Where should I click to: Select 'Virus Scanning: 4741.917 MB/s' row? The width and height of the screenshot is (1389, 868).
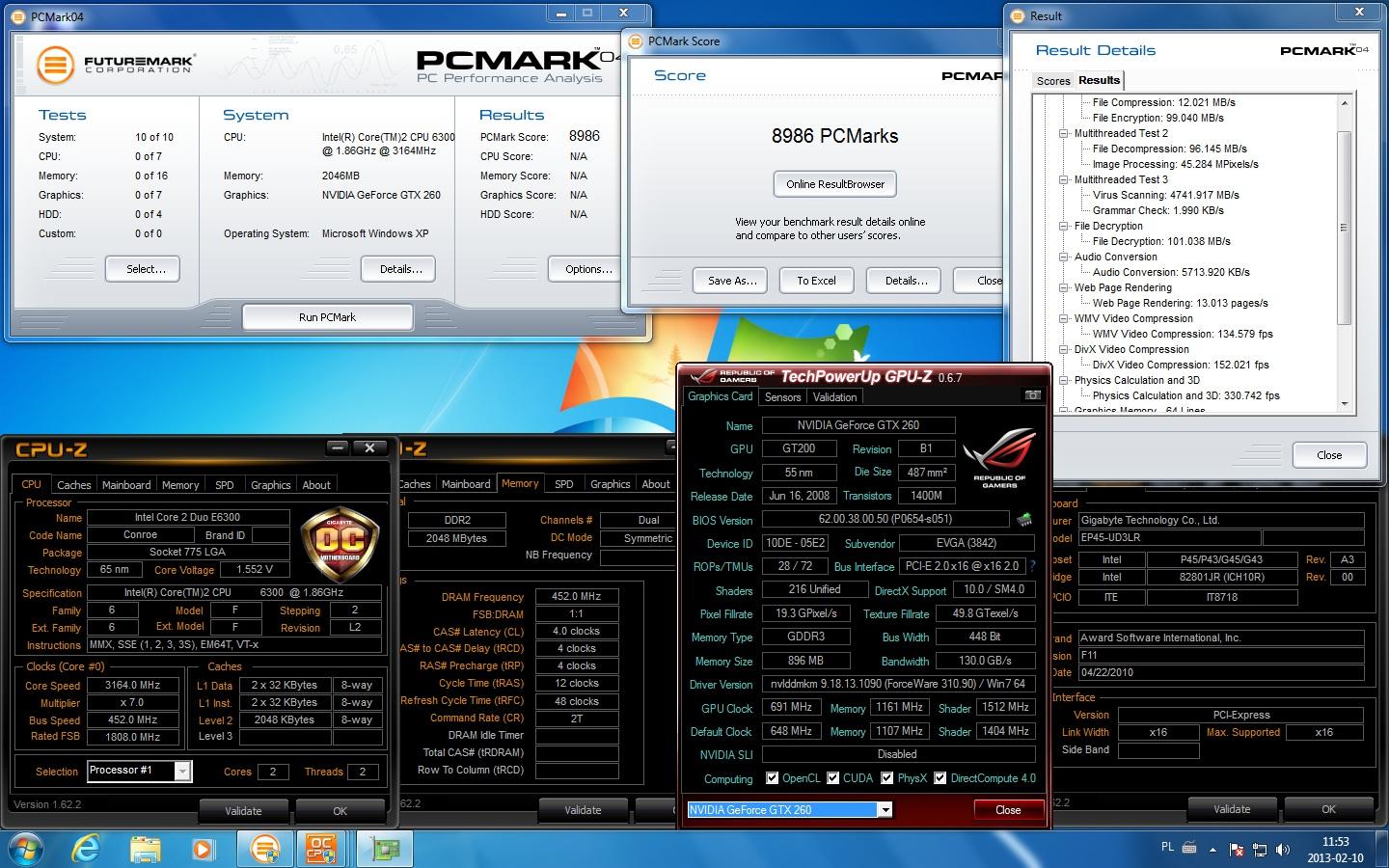1165,195
